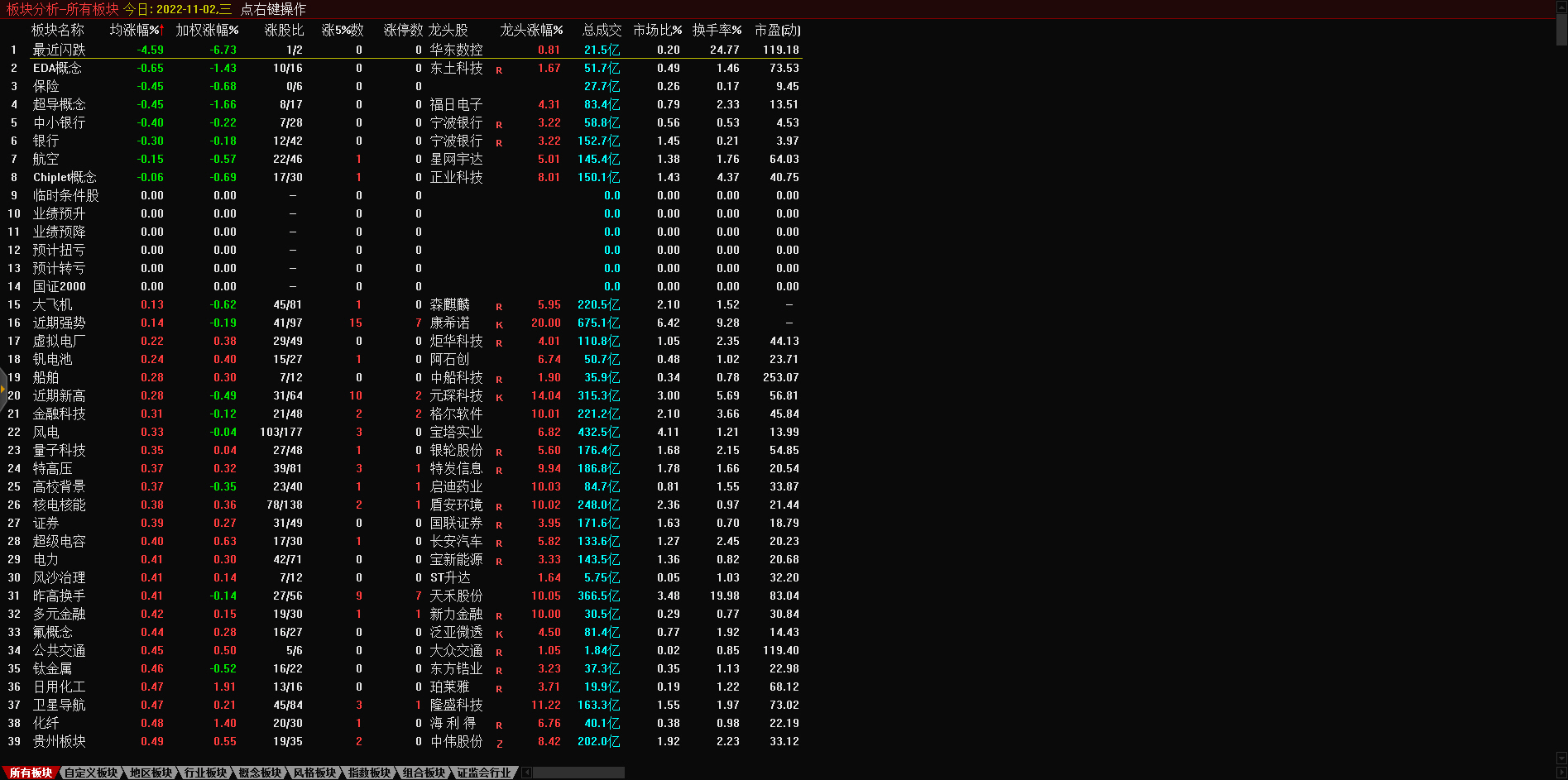Switch to the 证监会行业 tab

click(484, 773)
